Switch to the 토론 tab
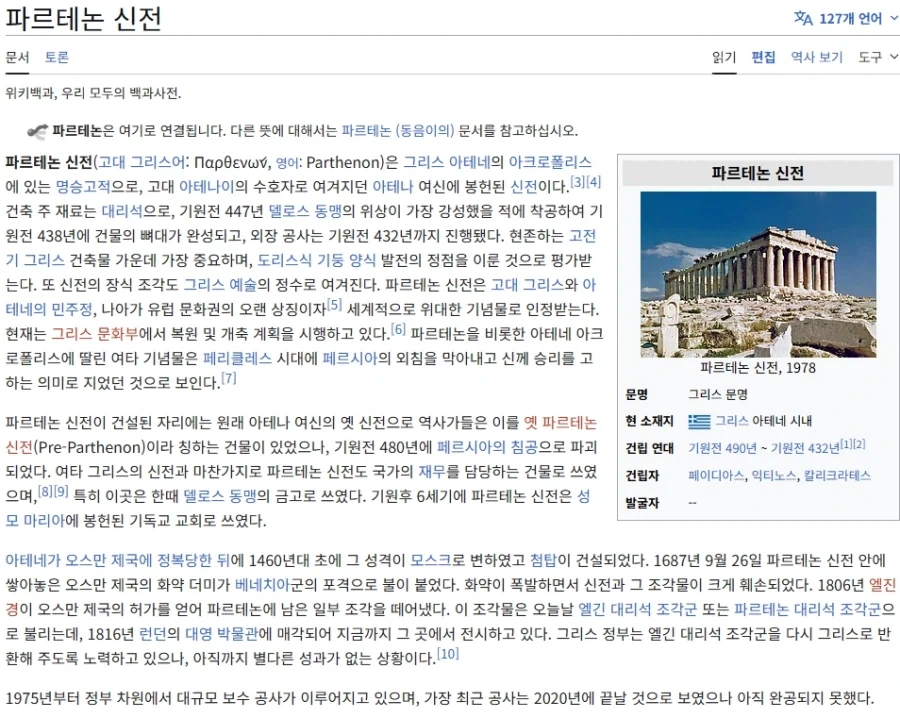The image size is (900, 718). tap(57, 57)
